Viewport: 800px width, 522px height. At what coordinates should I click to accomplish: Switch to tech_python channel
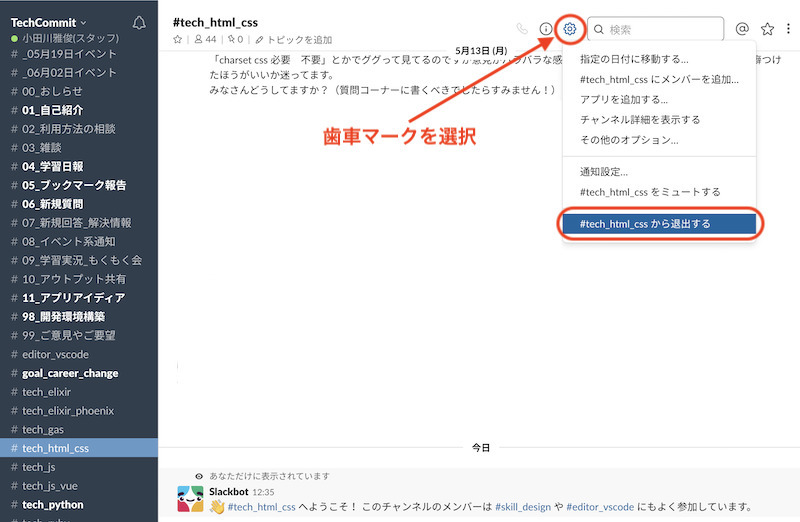[x=79, y=505]
